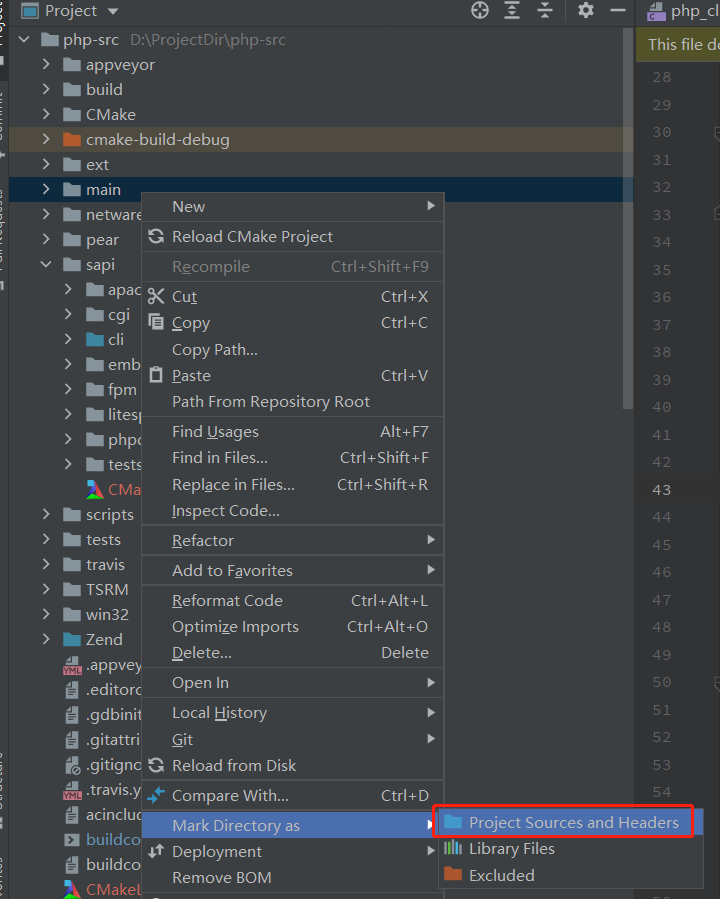The image size is (720, 899).
Task: Select the travis folder
Action: click(93, 565)
